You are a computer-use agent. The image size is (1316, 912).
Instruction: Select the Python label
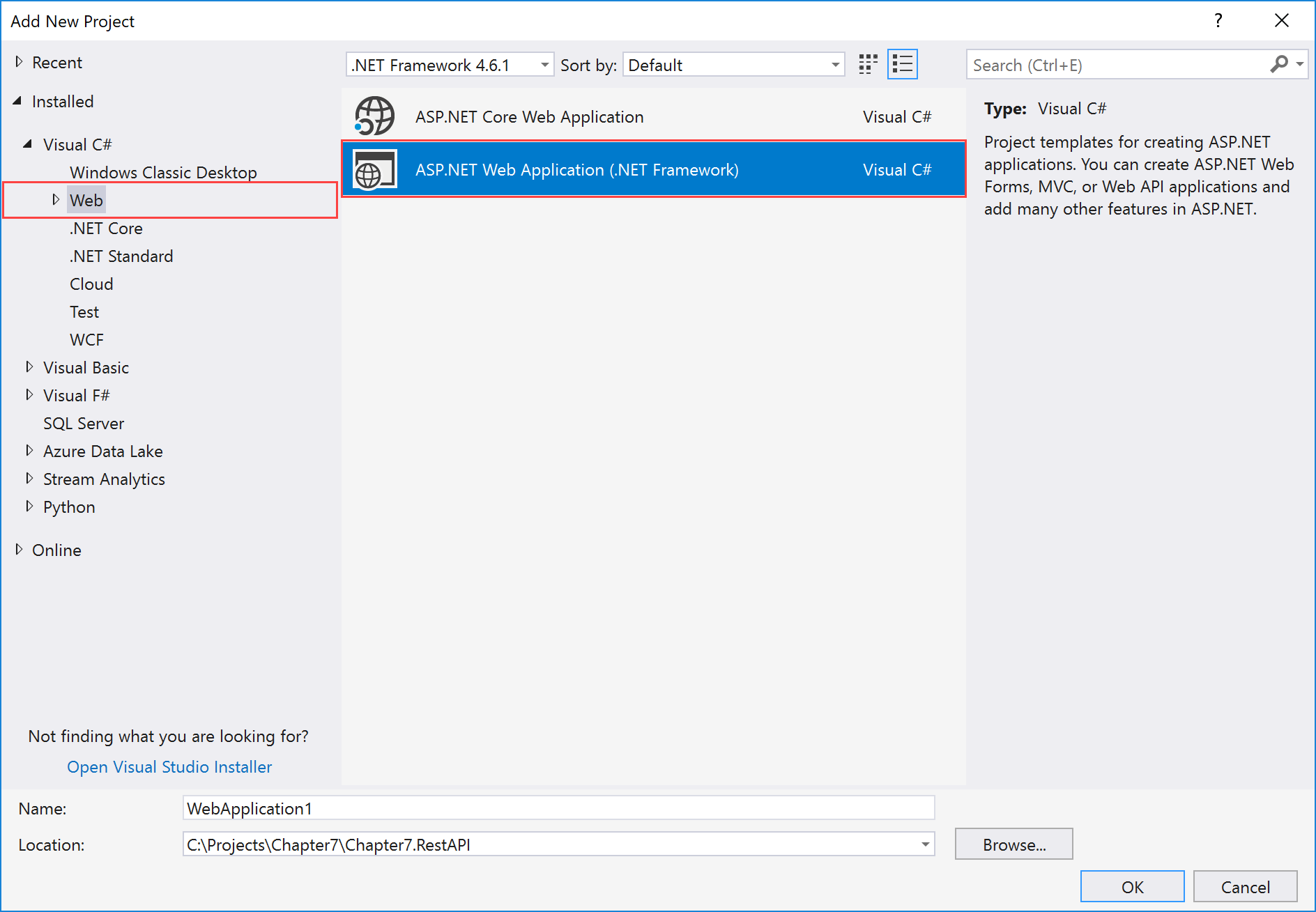(69, 507)
